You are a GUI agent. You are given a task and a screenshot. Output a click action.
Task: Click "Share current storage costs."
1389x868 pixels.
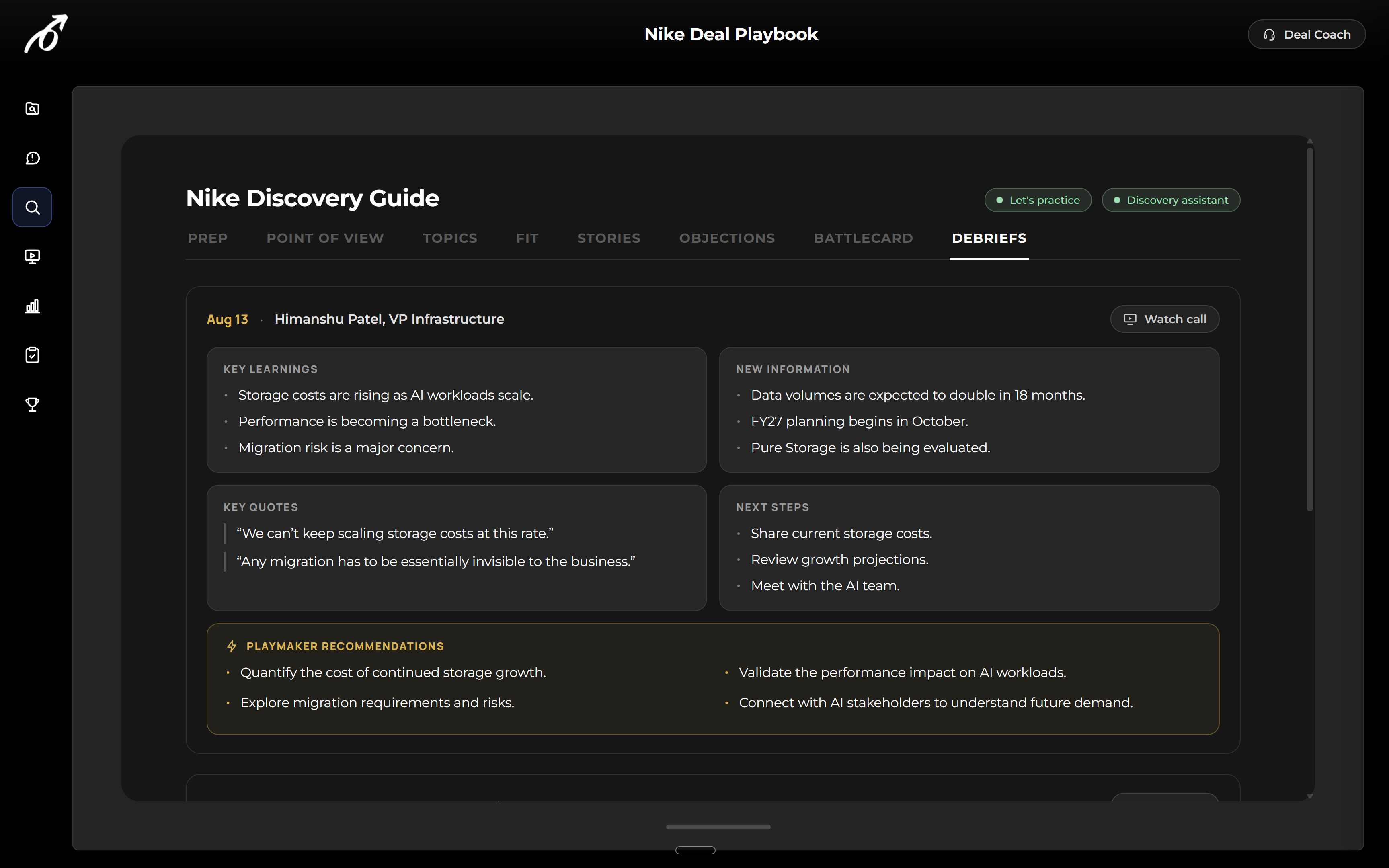coord(841,534)
